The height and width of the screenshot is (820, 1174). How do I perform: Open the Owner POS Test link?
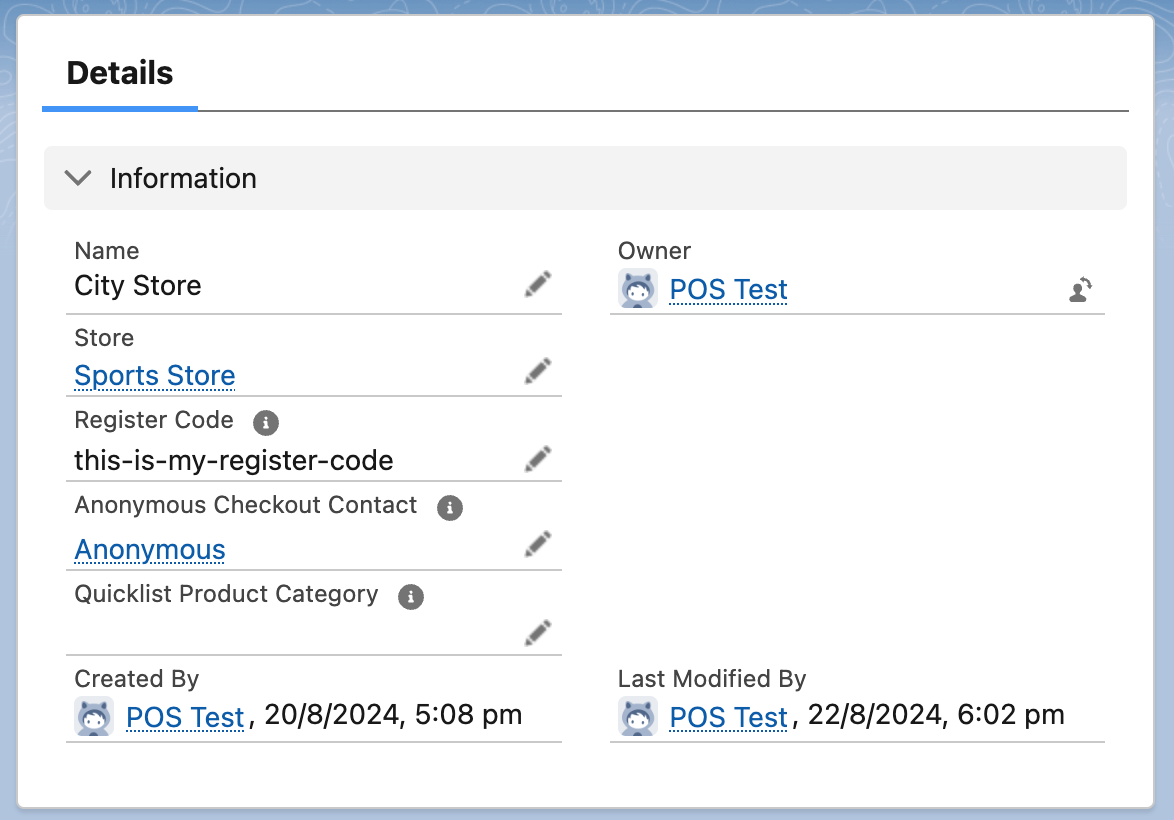[729, 290]
